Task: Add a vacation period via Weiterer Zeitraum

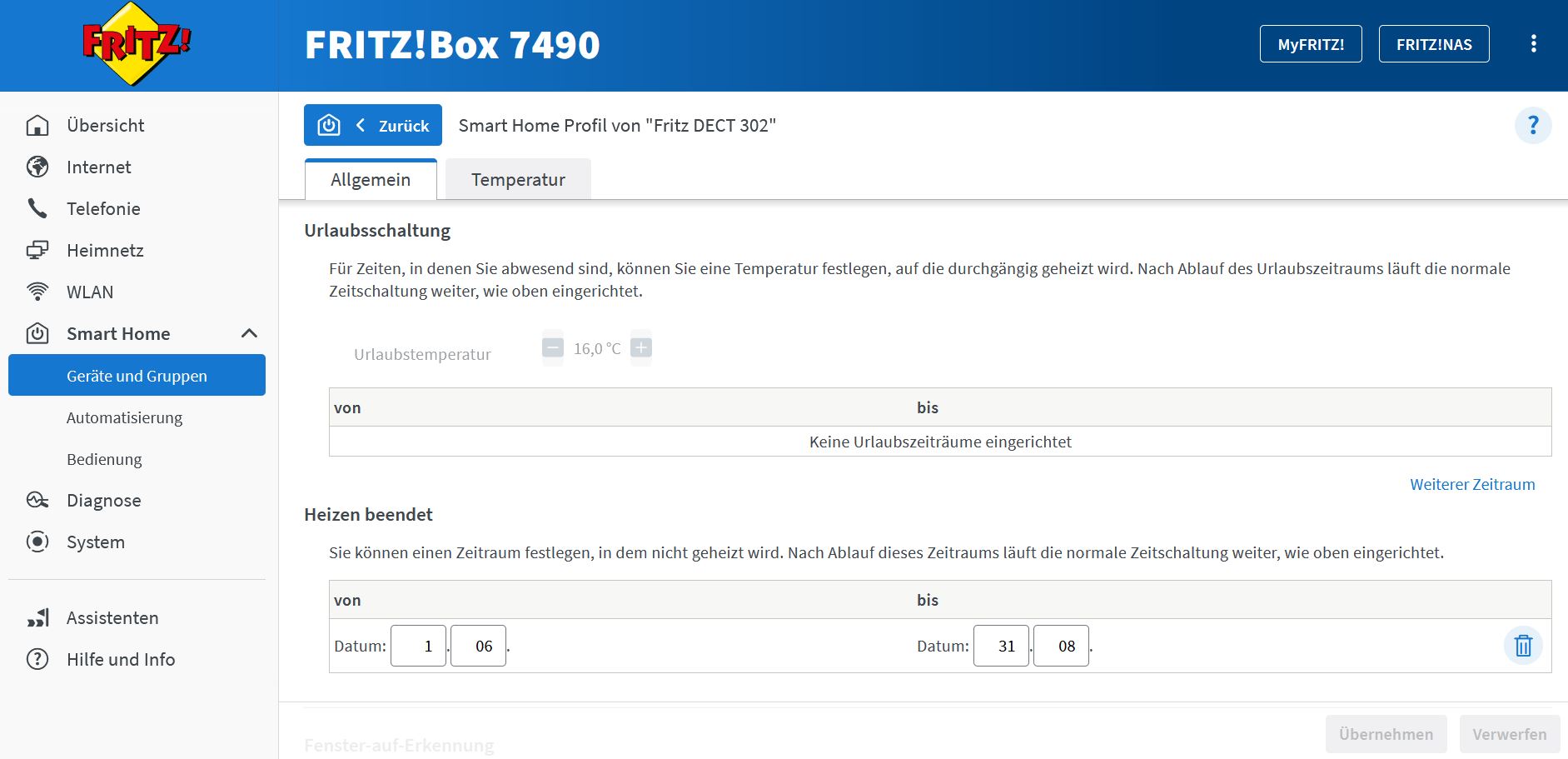Action: (x=1472, y=484)
